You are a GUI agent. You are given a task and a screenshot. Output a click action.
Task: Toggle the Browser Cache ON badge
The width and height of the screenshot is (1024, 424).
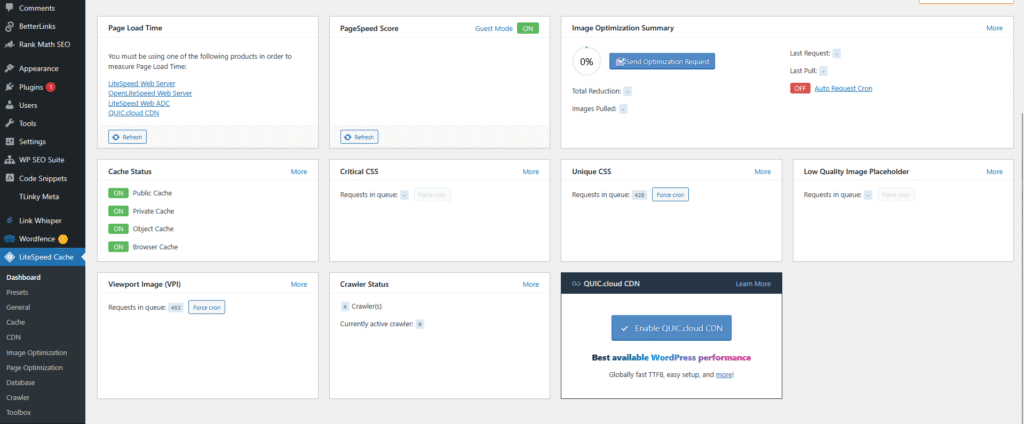click(x=118, y=247)
